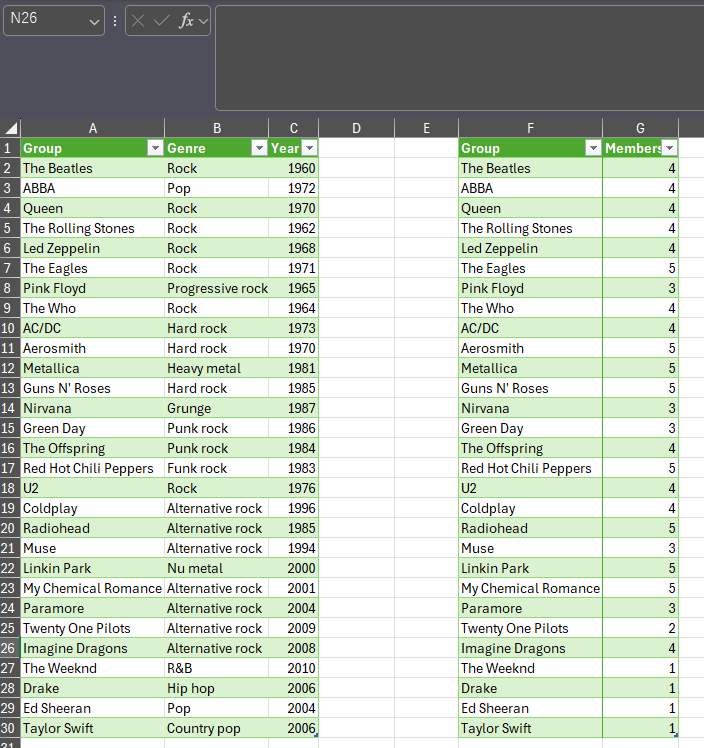Click the Genre header cell

217,148
